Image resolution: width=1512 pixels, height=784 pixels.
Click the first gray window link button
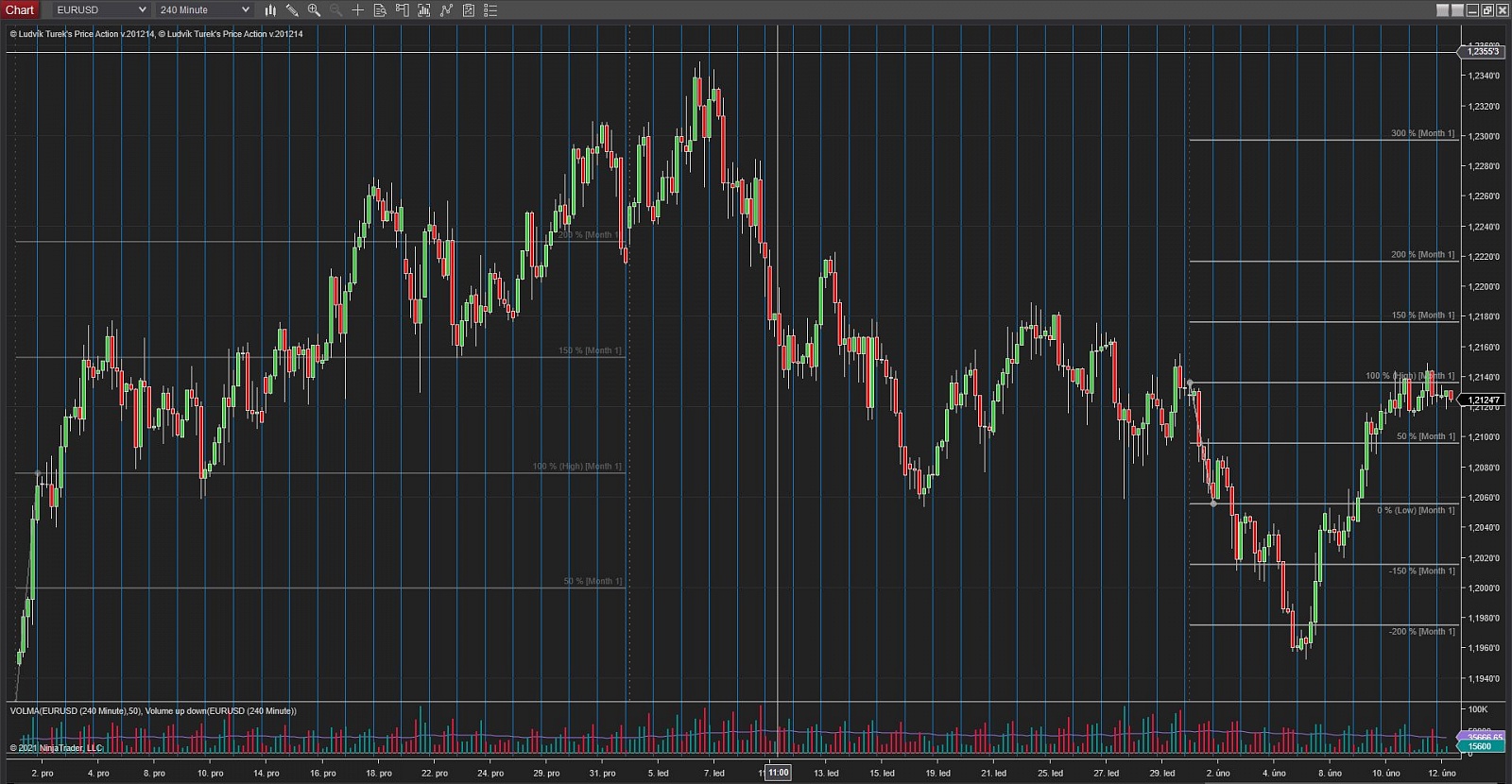pyautogui.click(x=1442, y=10)
